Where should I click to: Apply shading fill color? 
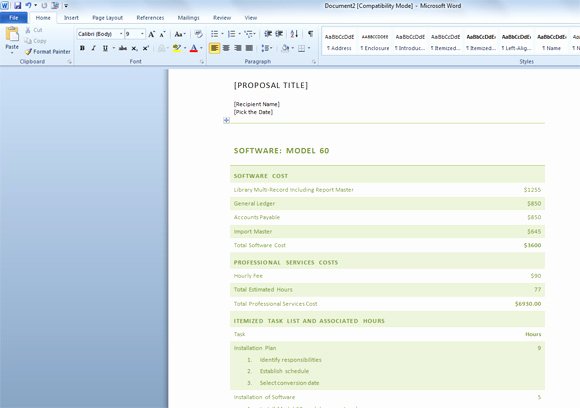click(x=285, y=48)
